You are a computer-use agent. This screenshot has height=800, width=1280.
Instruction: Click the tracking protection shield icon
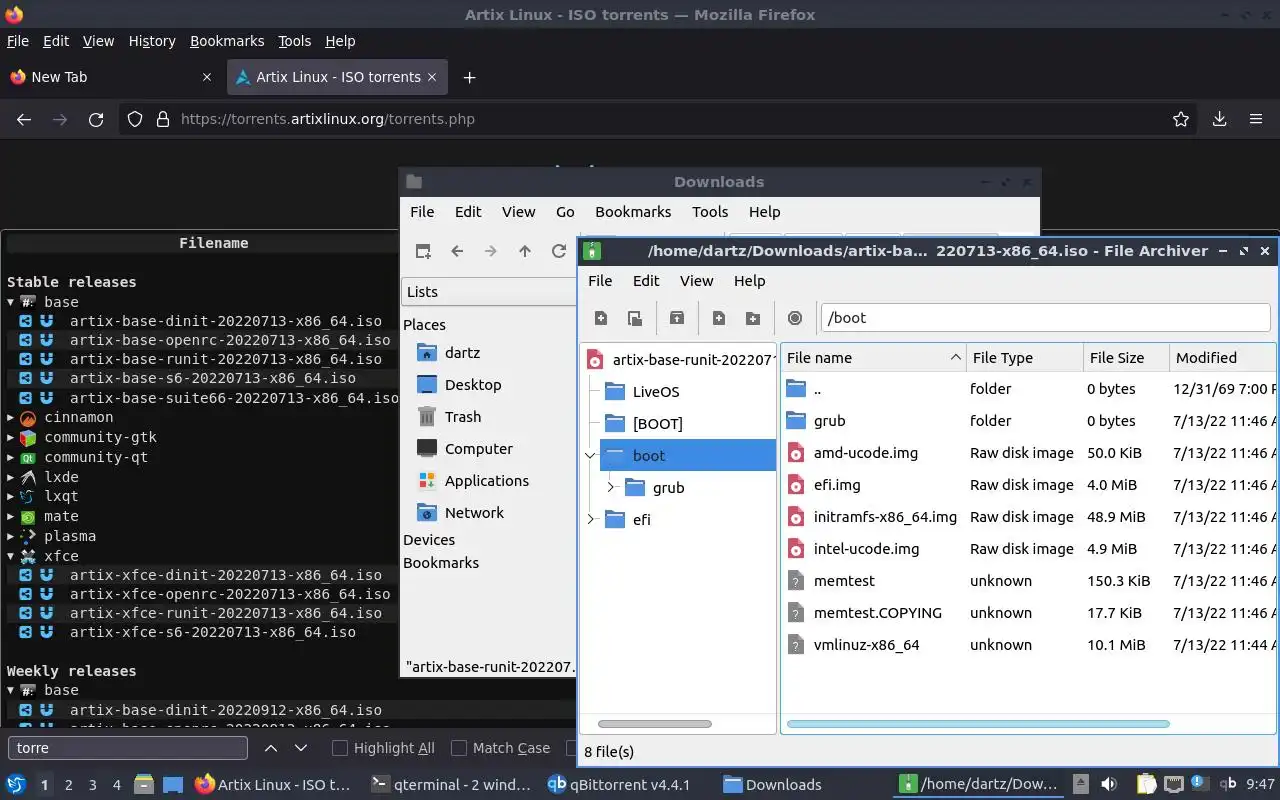(135, 119)
